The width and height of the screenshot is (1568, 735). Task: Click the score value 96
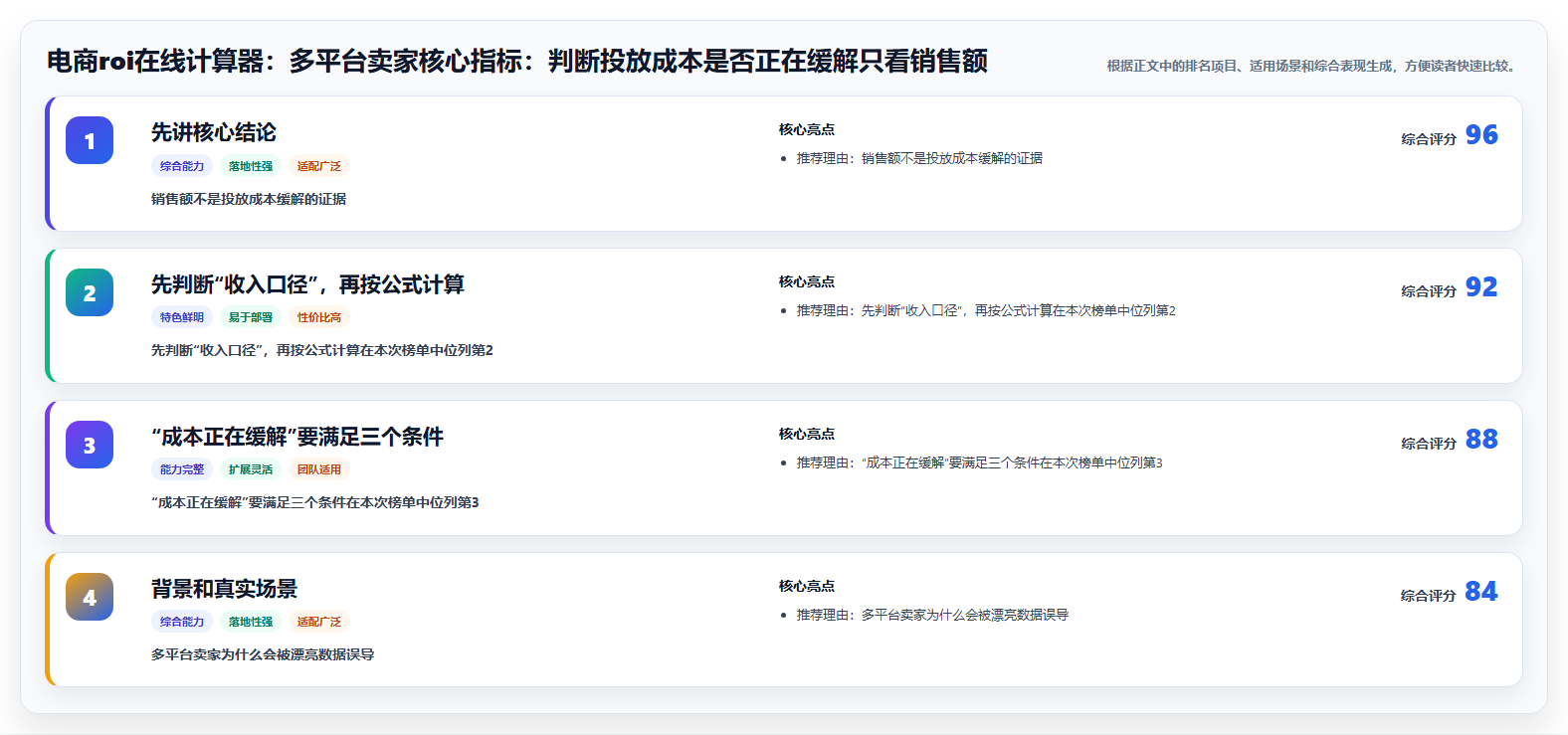coord(1481,135)
